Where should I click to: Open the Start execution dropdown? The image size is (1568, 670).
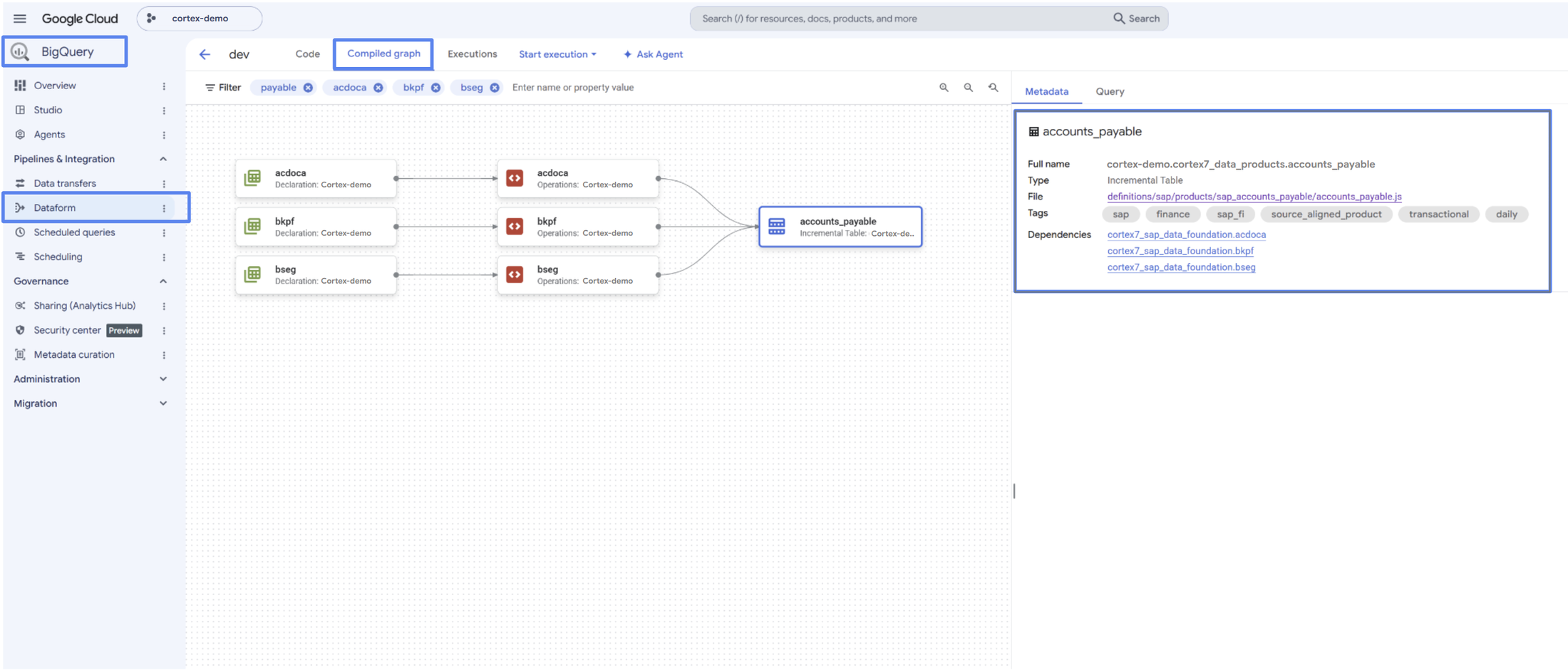coord(557,54)
